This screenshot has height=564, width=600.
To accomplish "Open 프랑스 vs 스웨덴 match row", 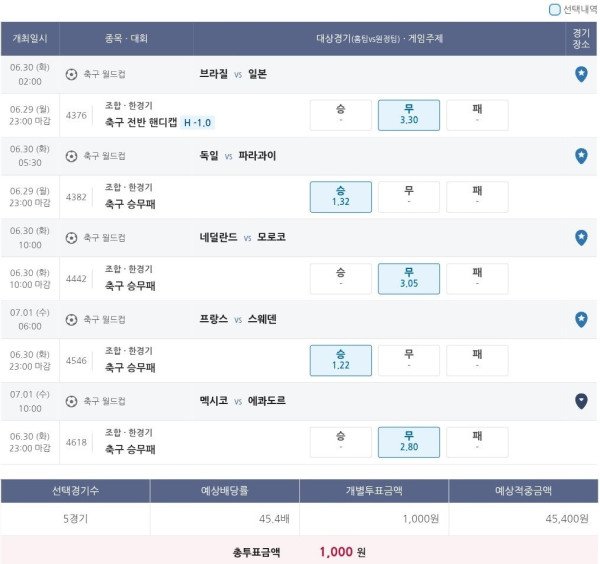I will tap(298, 319).
